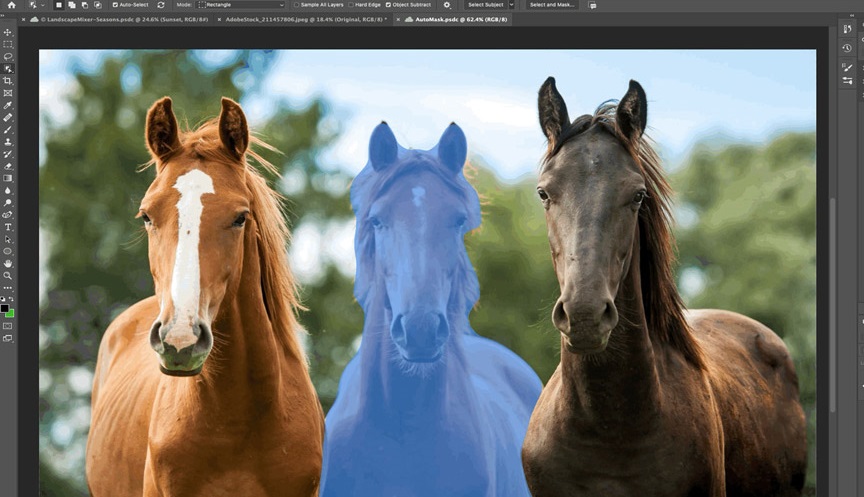Select the Move tool
The height and width of the screenshot is (497, 864).
tap(8, 33)
